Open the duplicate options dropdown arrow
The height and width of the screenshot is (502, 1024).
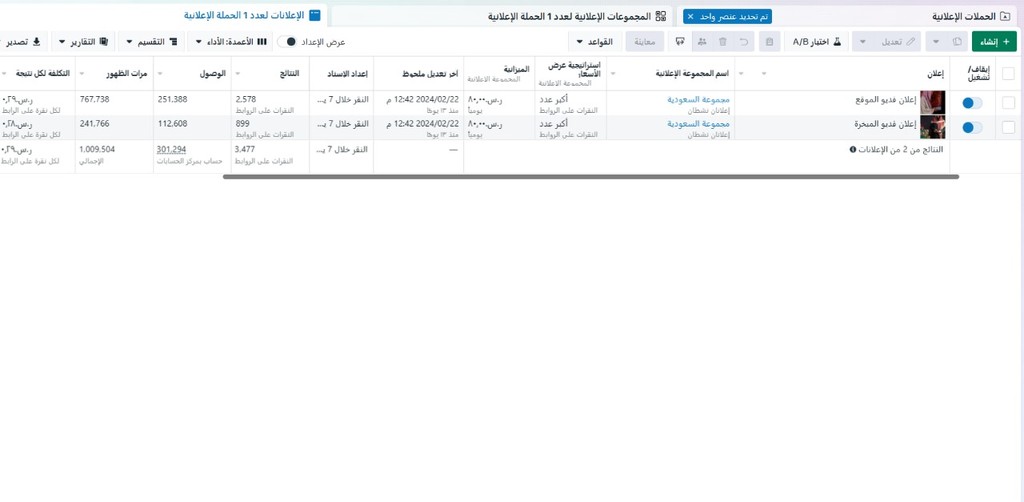(x=936, y=41)
